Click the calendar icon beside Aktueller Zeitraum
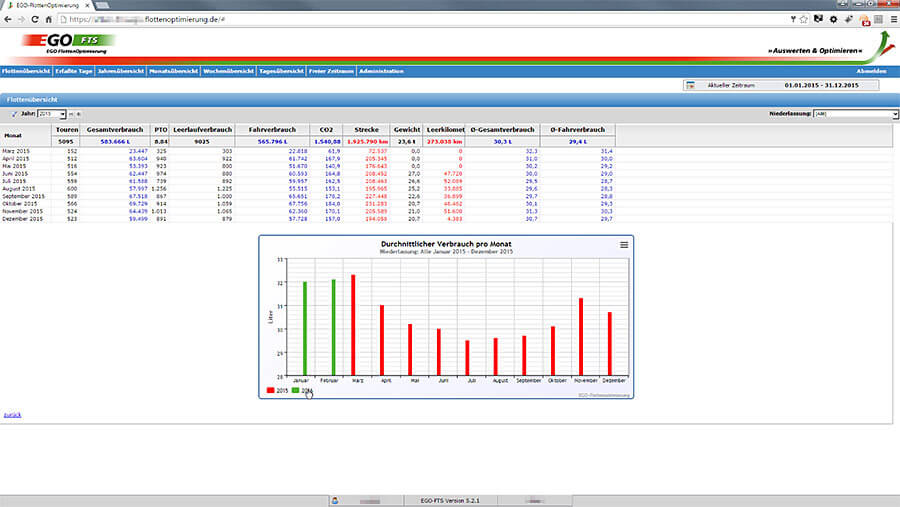 pyautogui.click(x=690, y=85)
